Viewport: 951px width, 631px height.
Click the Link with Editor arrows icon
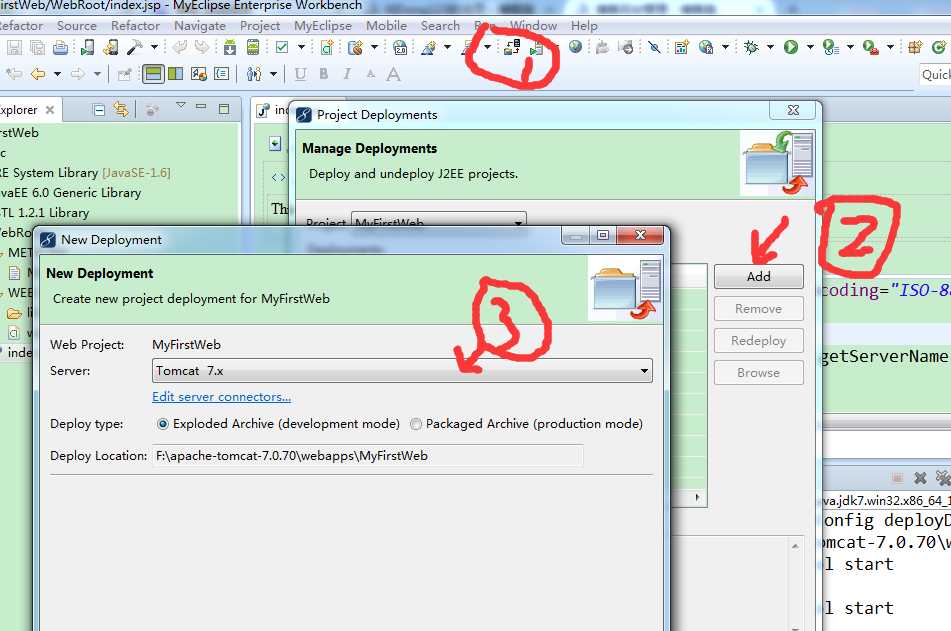(x=121, y=110)
